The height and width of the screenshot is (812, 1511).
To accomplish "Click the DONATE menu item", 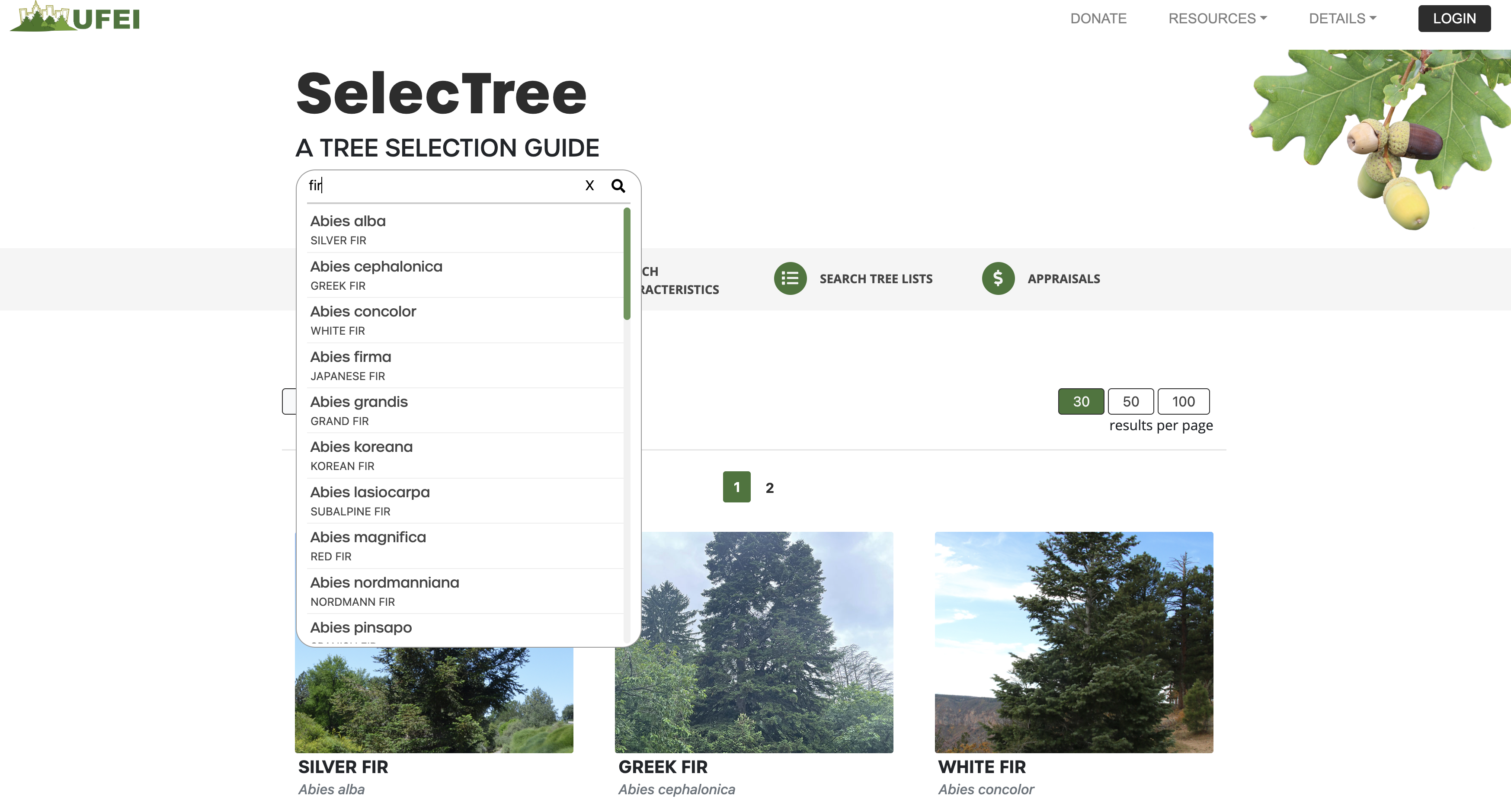I will point(1098,18).
